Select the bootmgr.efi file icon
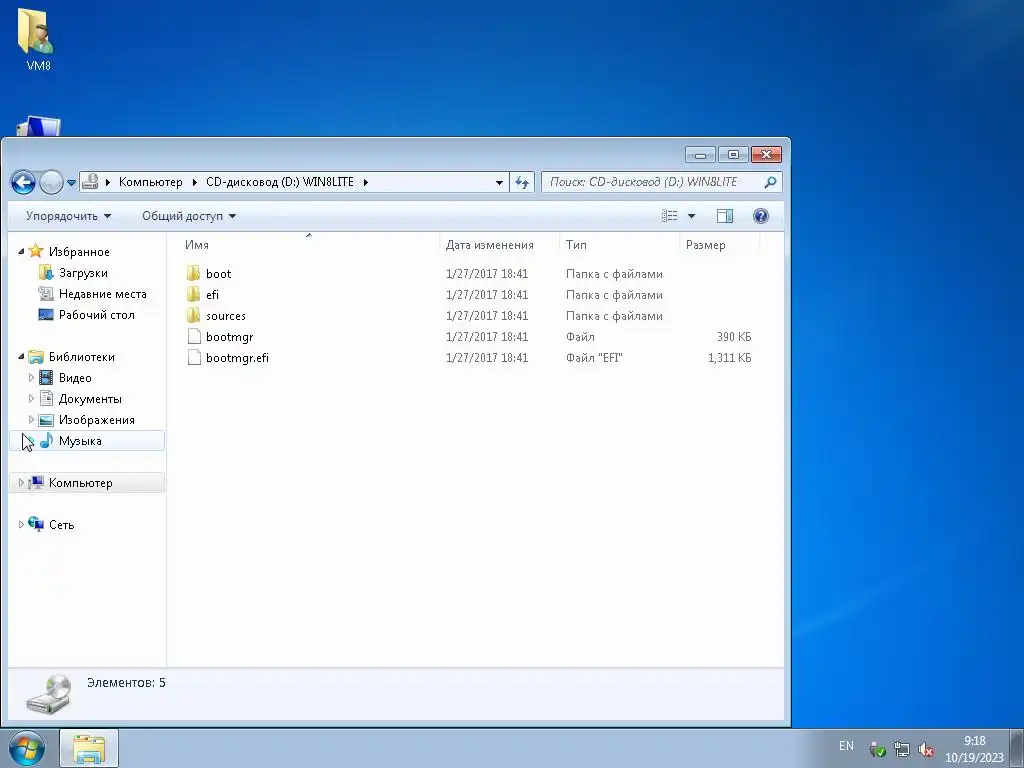The image size is (1024, 768). tap(194, 357)
